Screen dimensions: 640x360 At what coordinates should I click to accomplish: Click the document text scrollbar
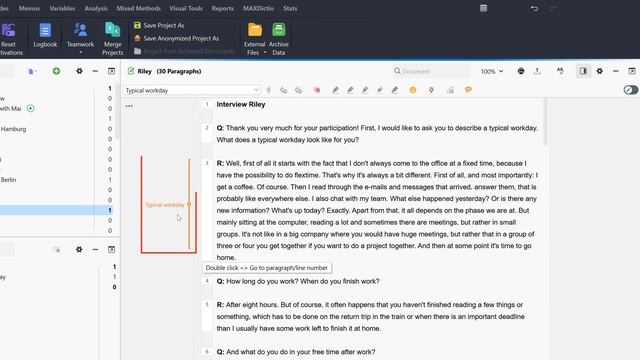(546, 122)
